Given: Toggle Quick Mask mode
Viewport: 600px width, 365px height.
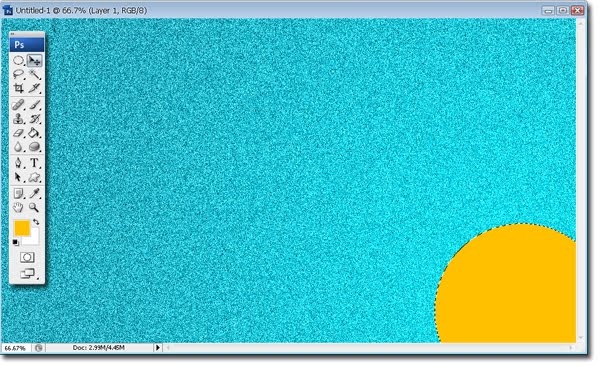Looking at the screenshot, I should pyautogui.click(x=27, y=257).
